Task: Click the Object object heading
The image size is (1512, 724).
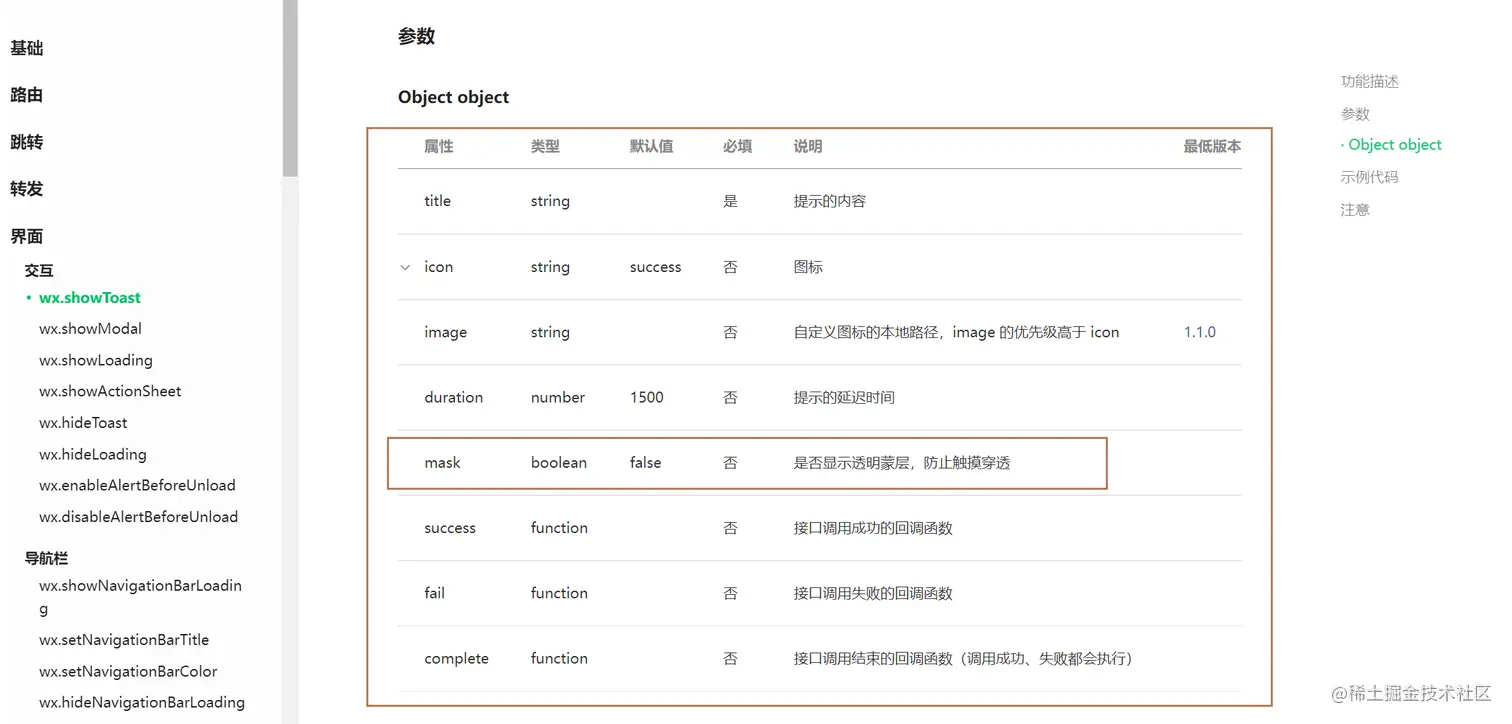Action: pyautogui.click(x=454, y=97)
